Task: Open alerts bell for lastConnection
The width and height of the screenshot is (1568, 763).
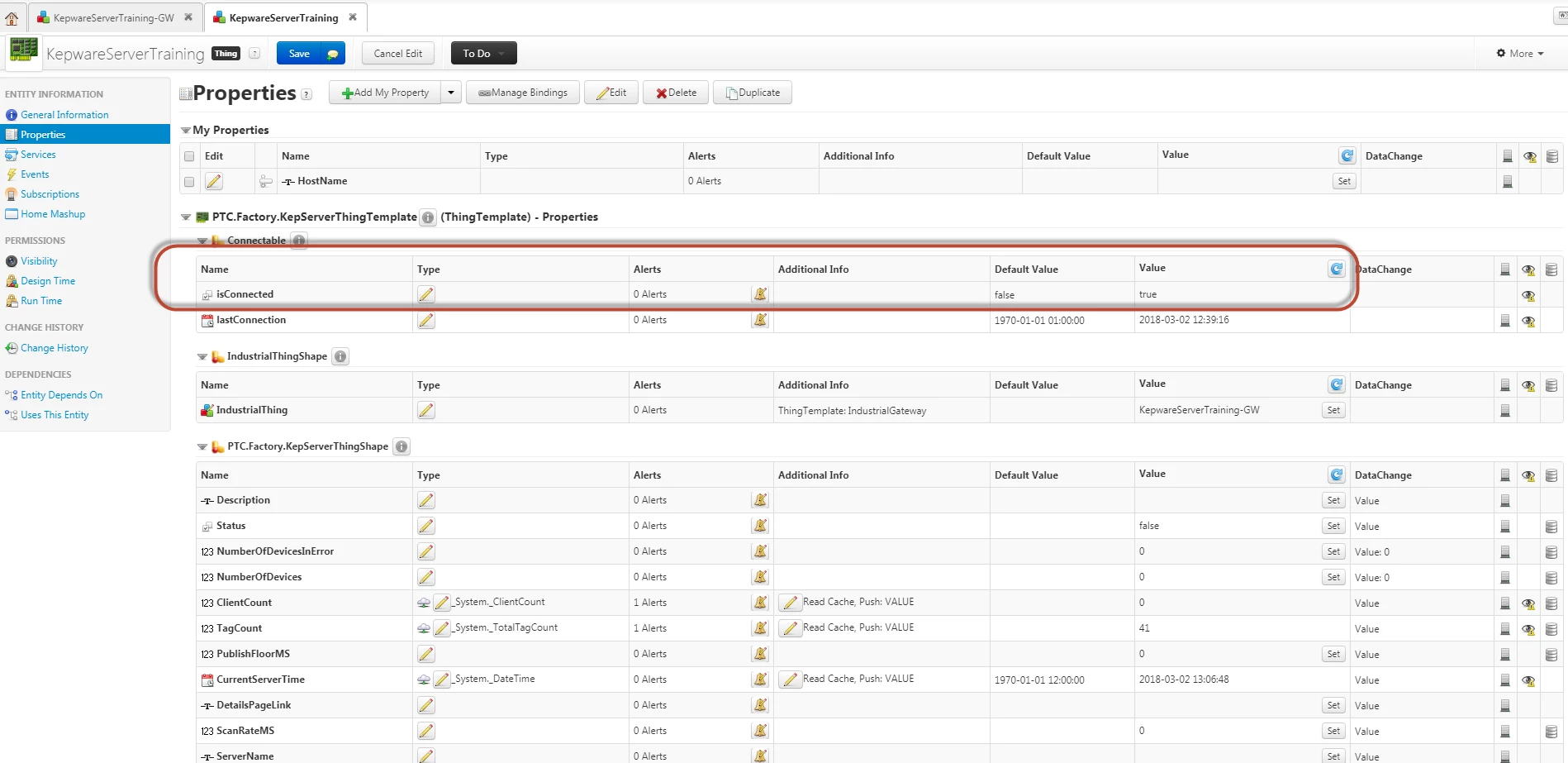Action: coord(760,319)
